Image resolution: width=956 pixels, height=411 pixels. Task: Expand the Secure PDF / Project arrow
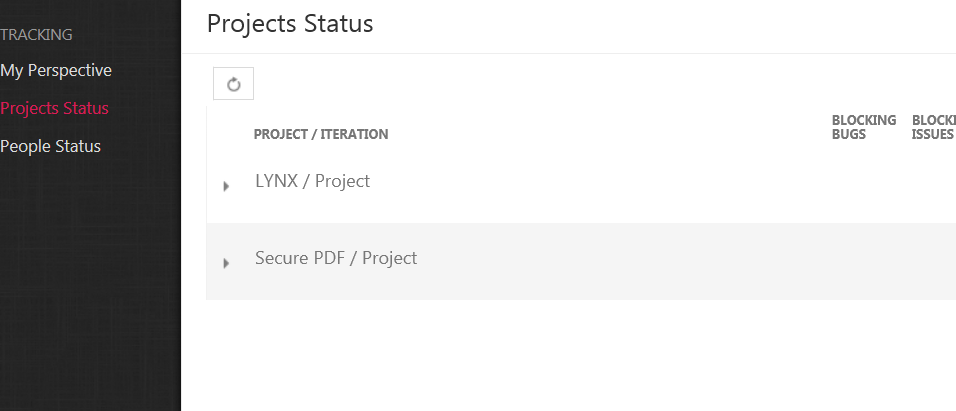pyautogui.click(x=226, y=263)
